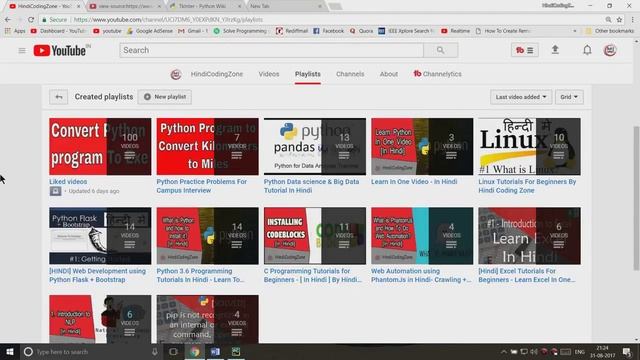Bookmark this page with the star

[x=619, y=19]
